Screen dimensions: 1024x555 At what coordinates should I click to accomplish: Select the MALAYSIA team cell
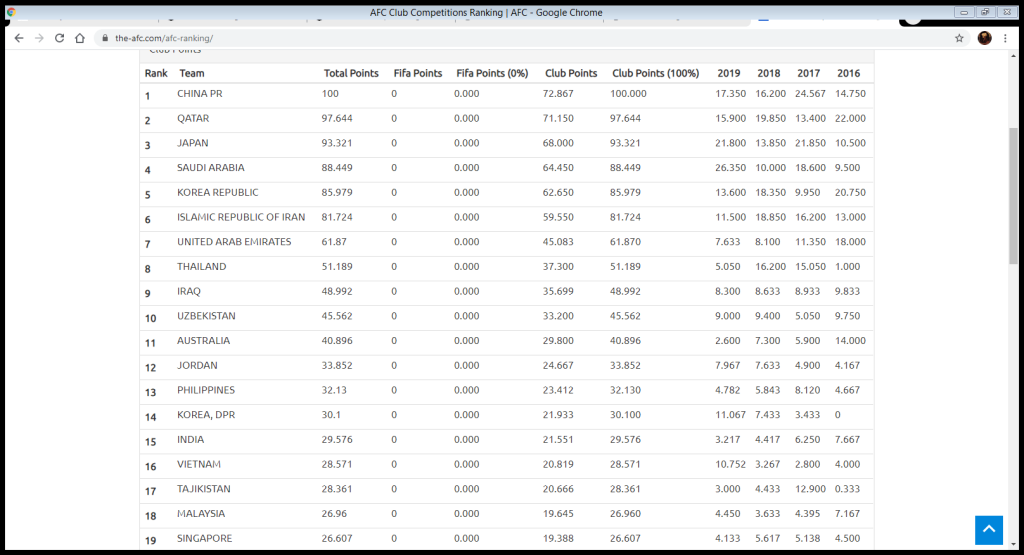pyautogui.click(x=201, y=514)
